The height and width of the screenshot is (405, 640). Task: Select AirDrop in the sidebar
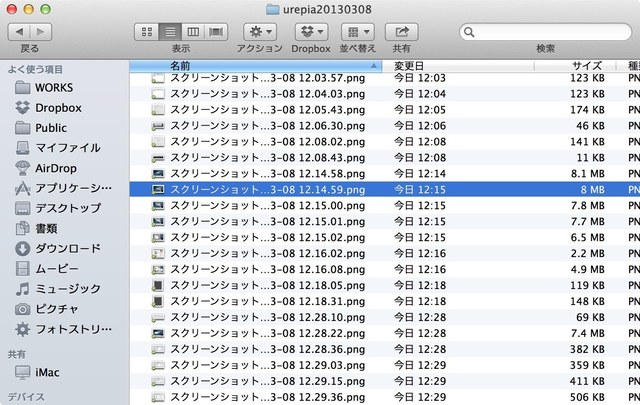point(56,168)
